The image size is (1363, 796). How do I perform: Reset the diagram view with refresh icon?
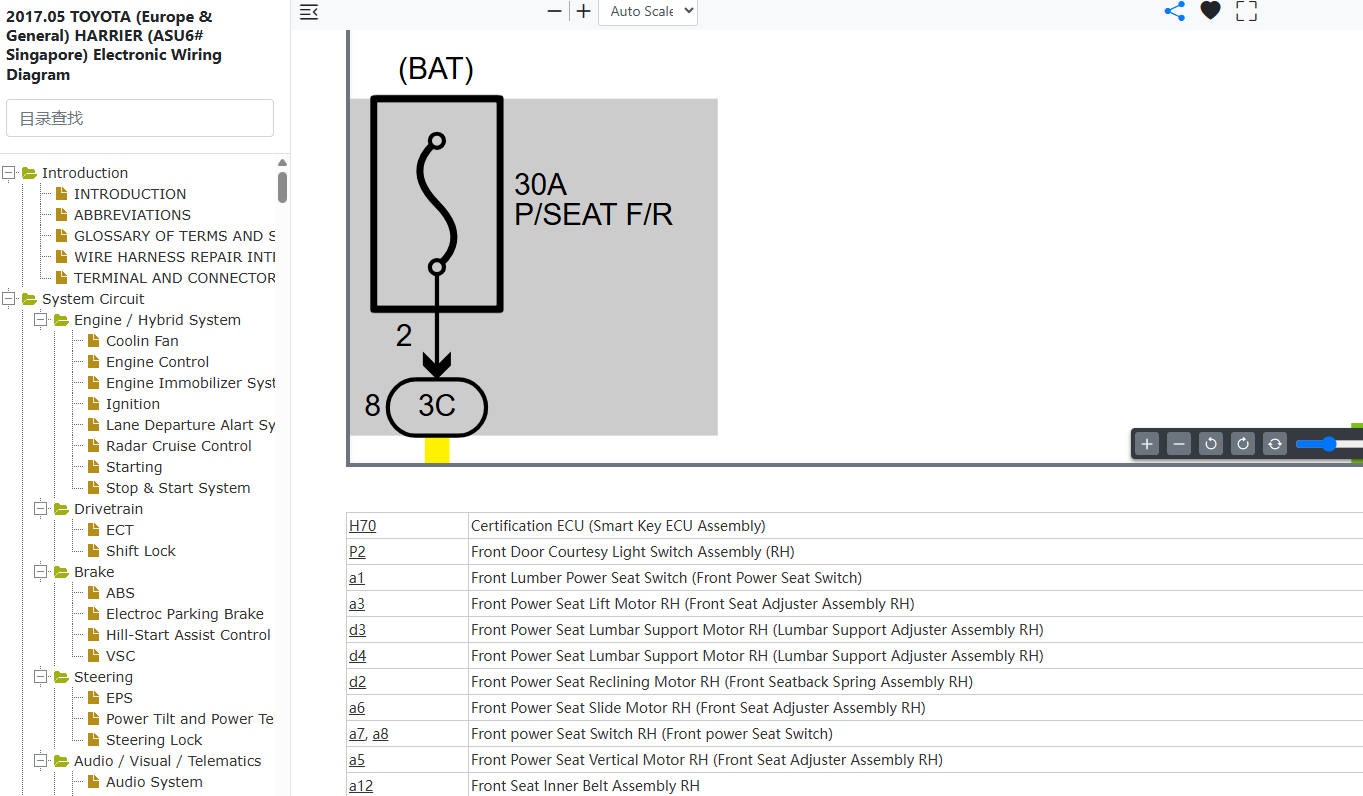pyautogui.click(x=1275, y=444)
